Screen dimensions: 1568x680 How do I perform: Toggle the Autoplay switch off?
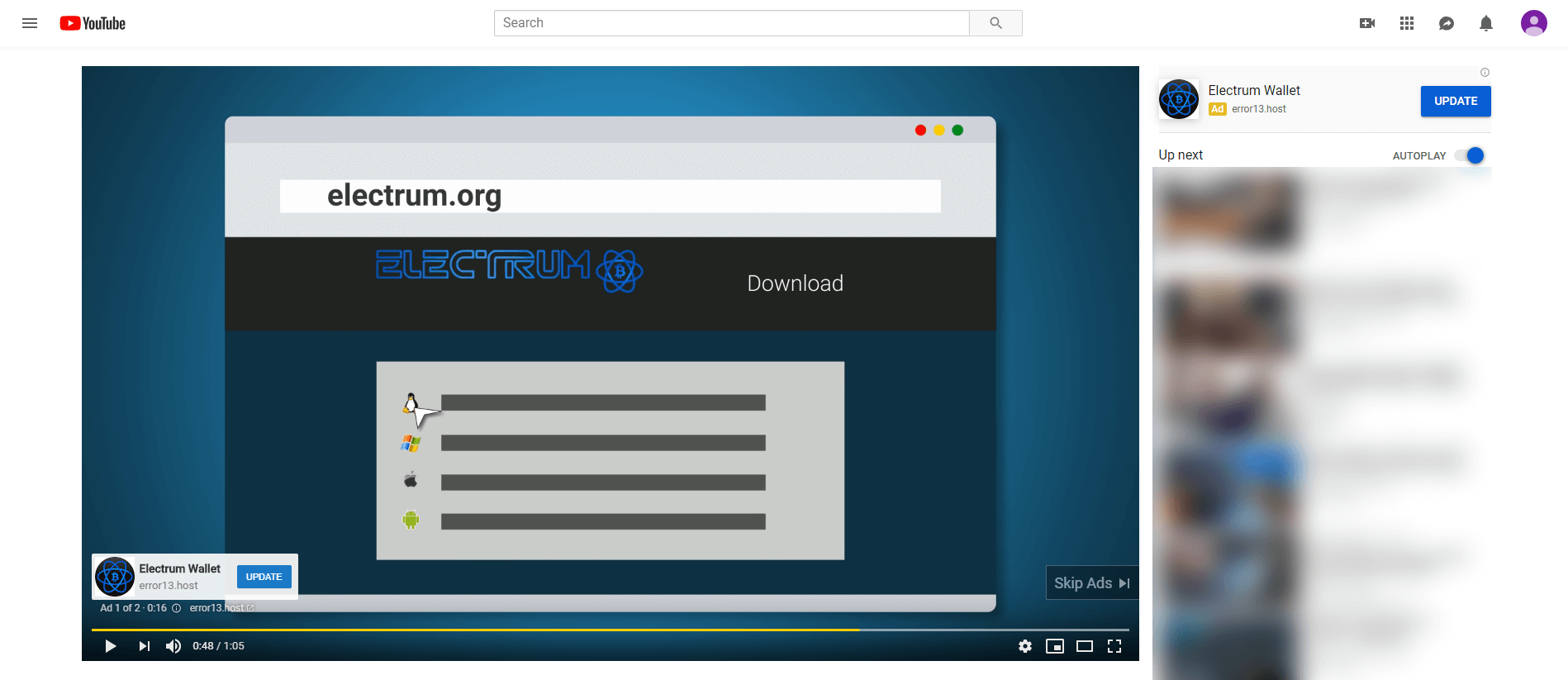point(1470,155)
